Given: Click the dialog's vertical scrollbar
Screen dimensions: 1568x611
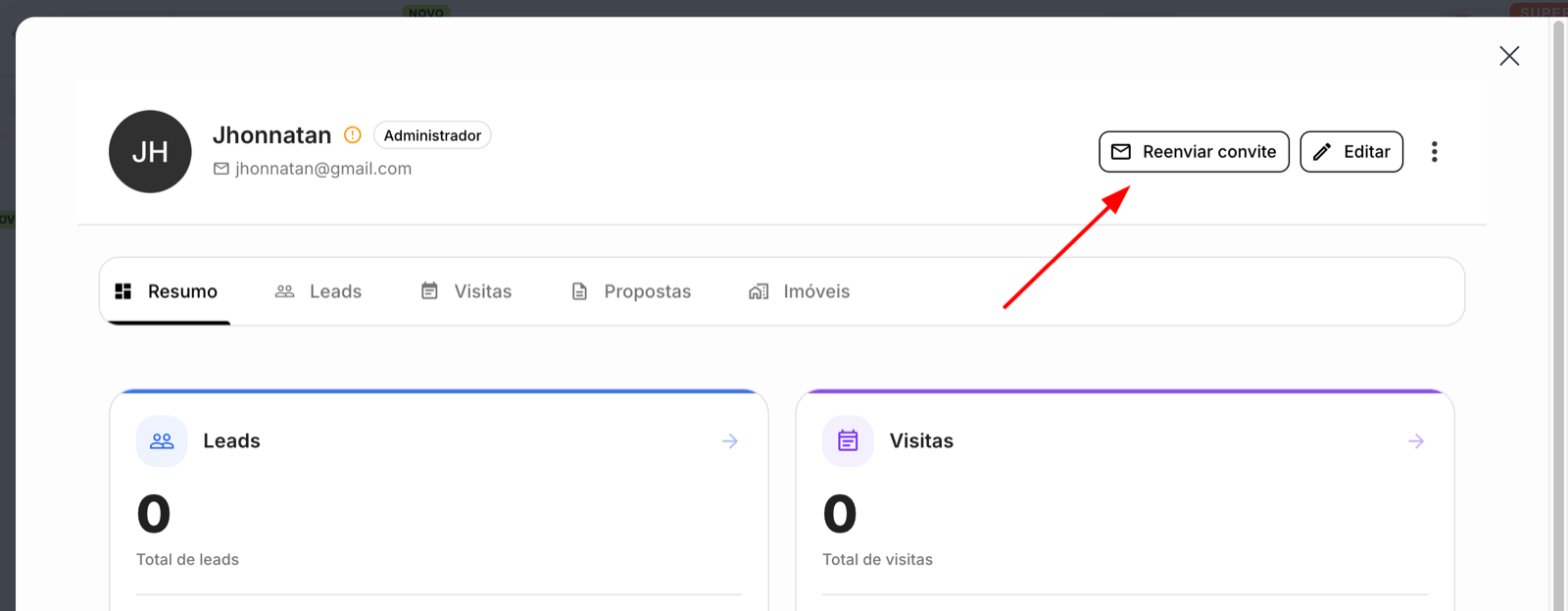Looking at the screenshot, I should tap(1558, 314).
